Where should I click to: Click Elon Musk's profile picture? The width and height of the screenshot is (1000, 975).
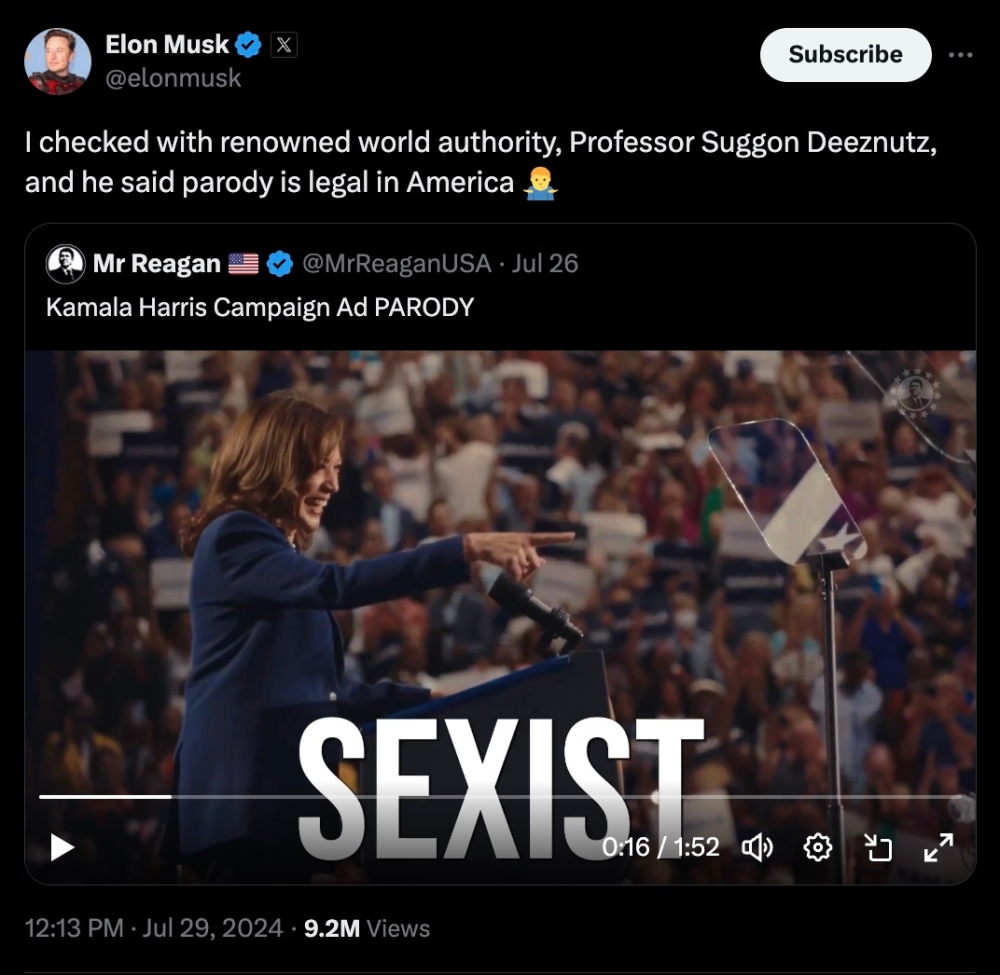pyautogui.click(x=58, y=60)
